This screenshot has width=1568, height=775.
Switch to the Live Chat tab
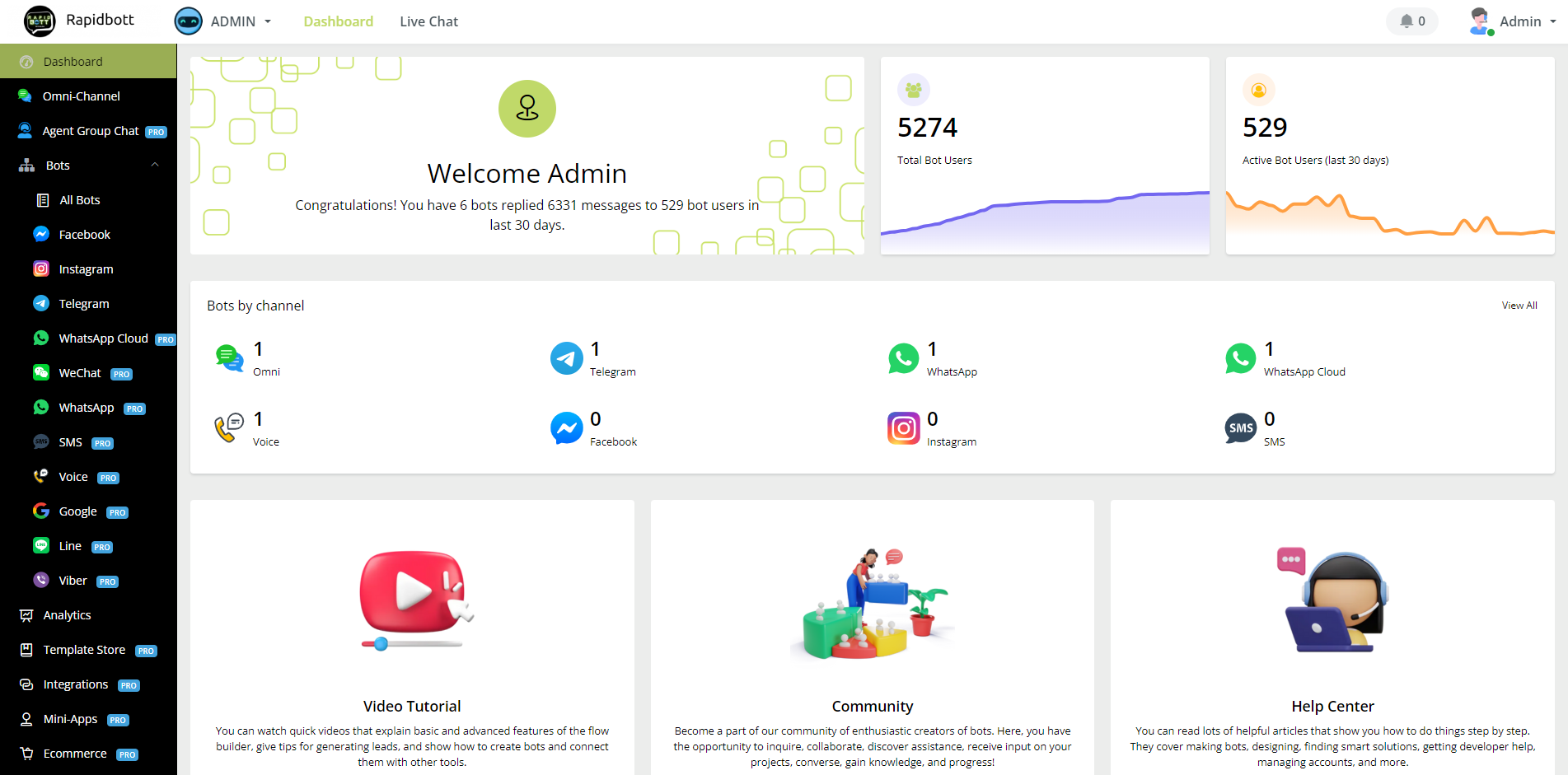click(428, 21)
